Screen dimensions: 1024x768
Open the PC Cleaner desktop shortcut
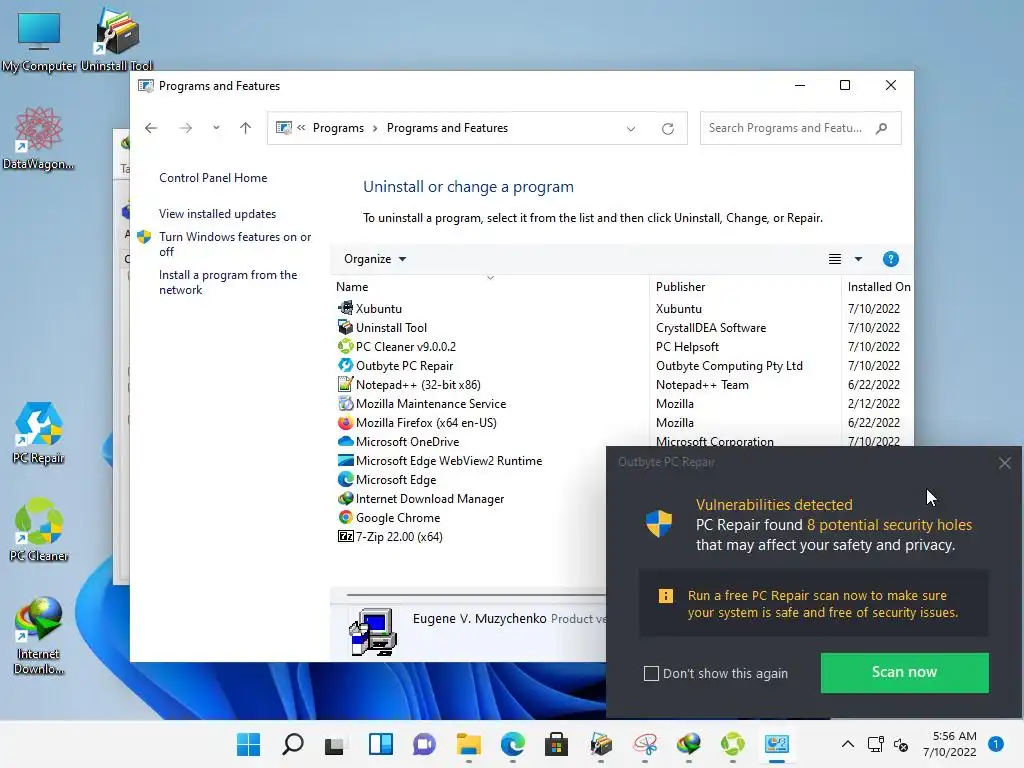click(39, 530)
